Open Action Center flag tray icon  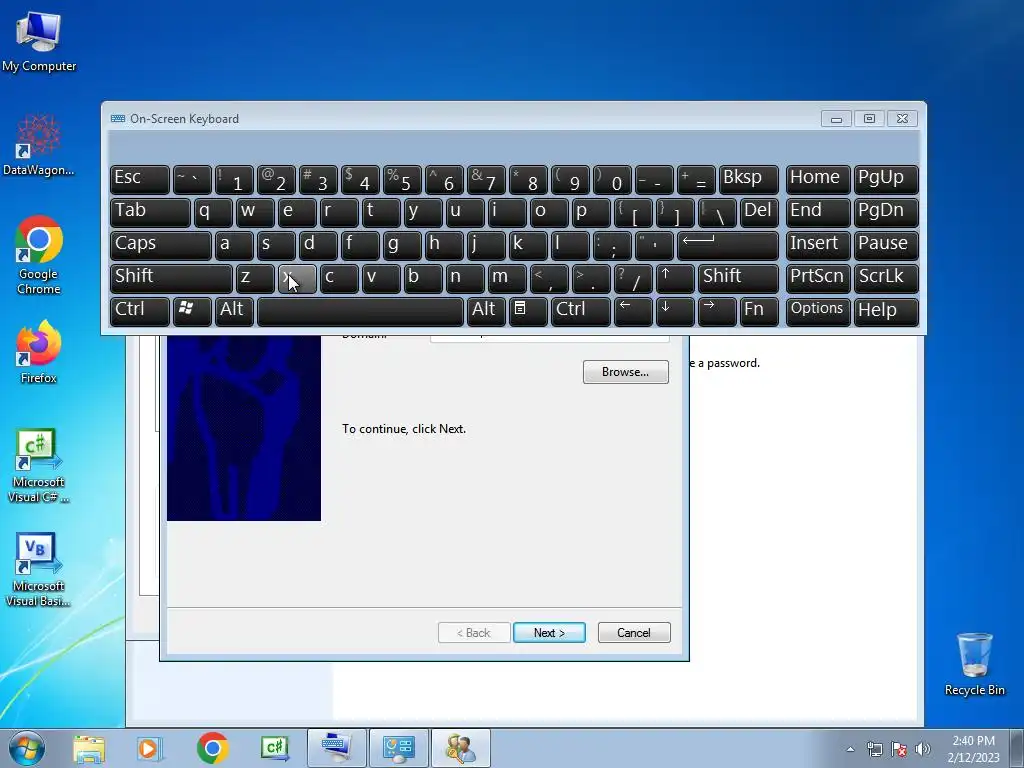(899, 749)
